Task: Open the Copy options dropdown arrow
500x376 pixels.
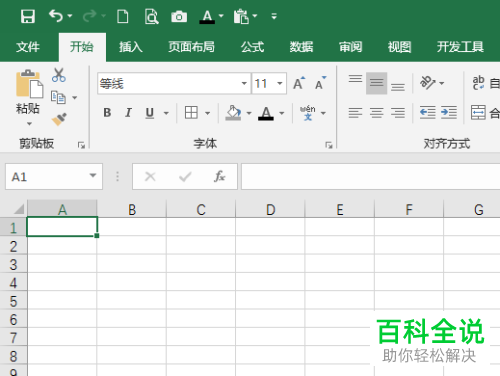Action: 75,98
